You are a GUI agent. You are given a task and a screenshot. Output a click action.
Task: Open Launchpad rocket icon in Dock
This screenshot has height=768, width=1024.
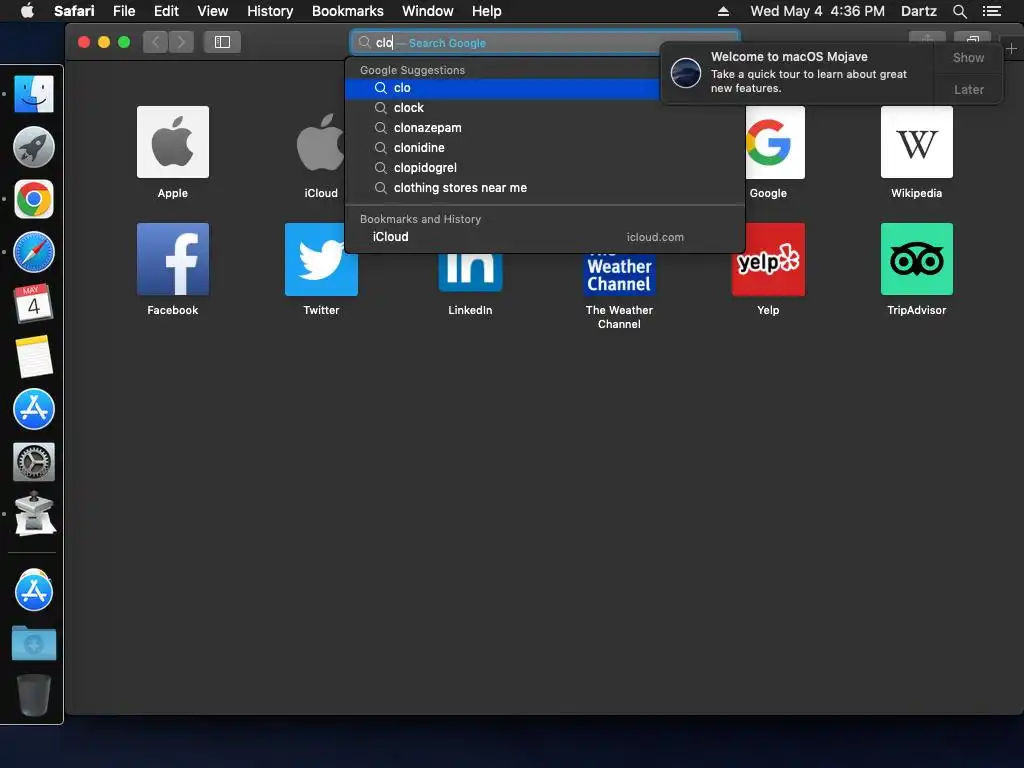(x=33, y=147)
